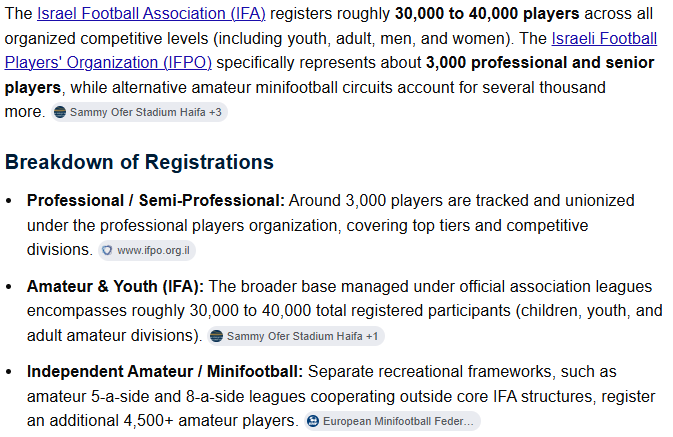Expand the +3 additional sources count
Viewport: 673px width, 437px height.
215,112
